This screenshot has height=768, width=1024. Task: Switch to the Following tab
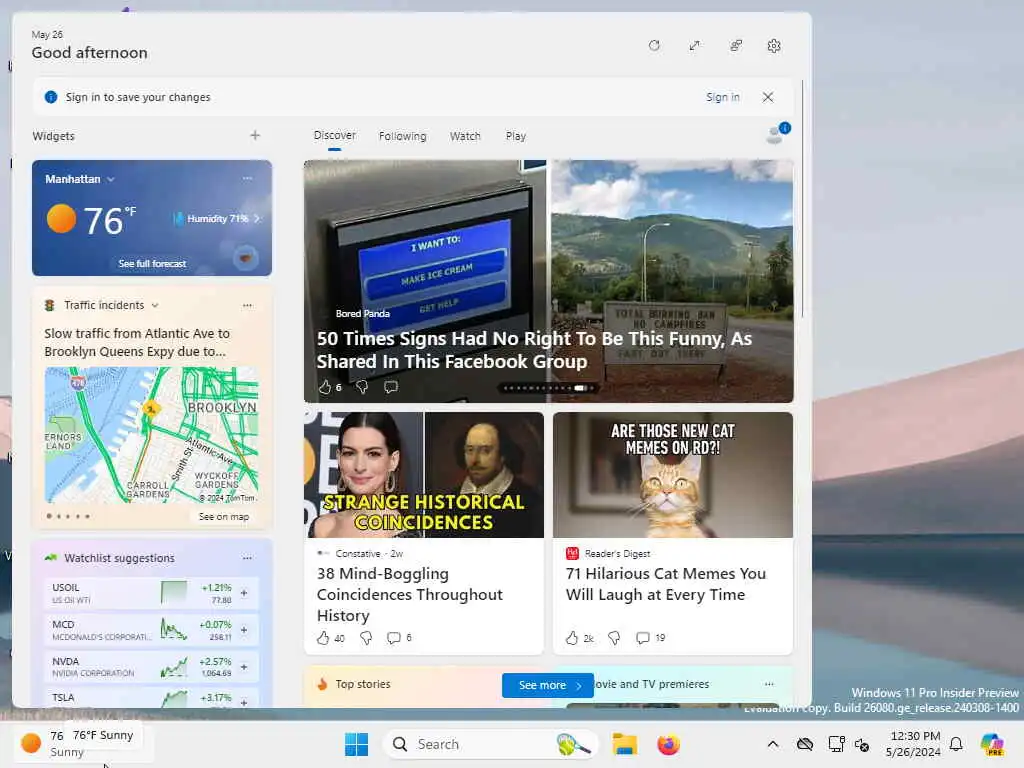pos(402,136)
